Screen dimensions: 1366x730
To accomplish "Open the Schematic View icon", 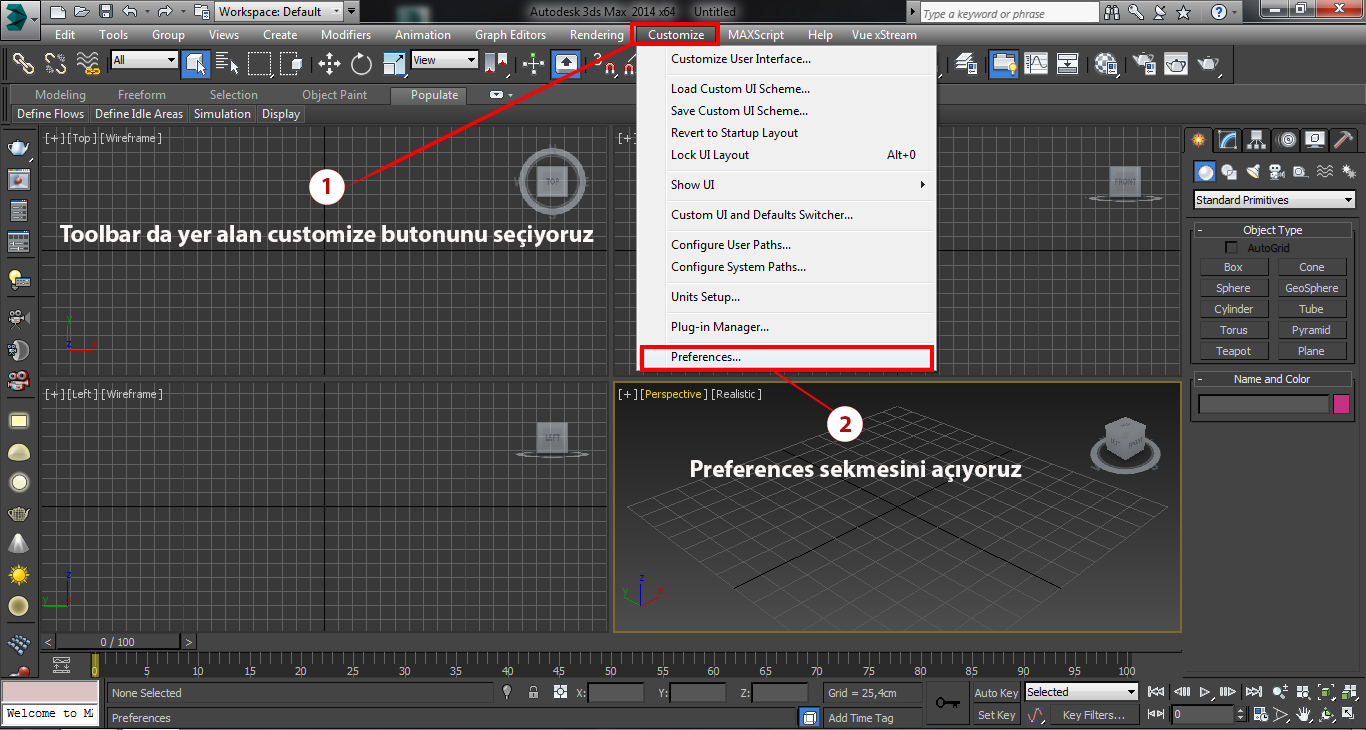I will (x=1068, y=63).
